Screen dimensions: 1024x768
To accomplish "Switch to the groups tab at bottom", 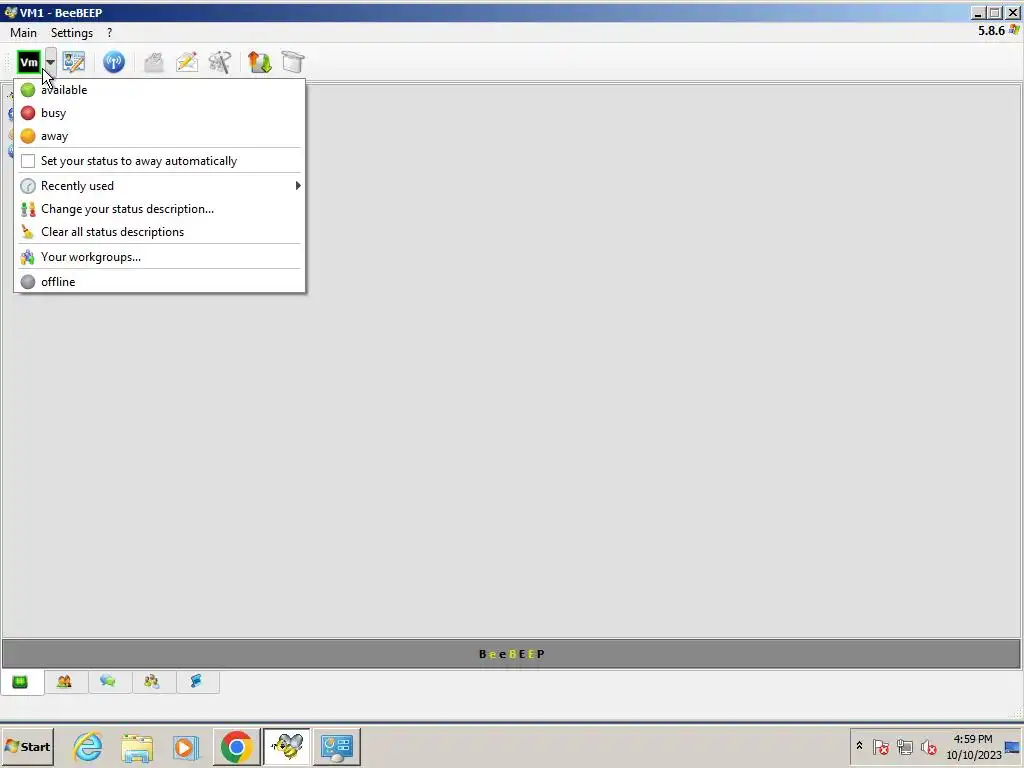I will point(152,682).
